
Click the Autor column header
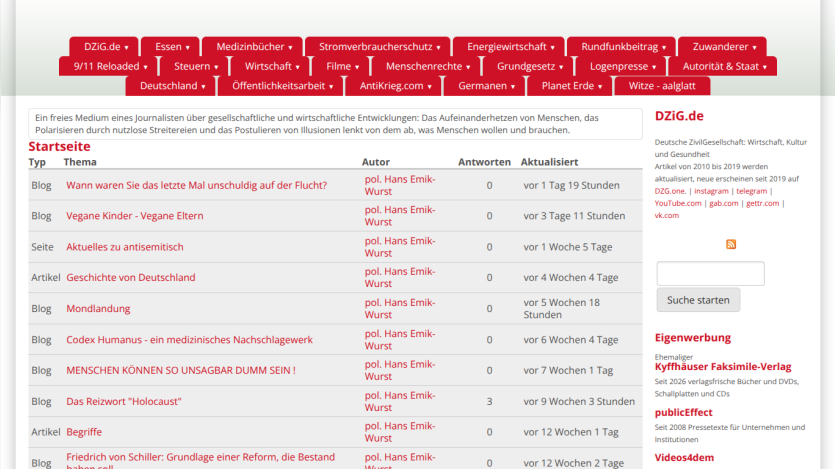coord(375,162)
